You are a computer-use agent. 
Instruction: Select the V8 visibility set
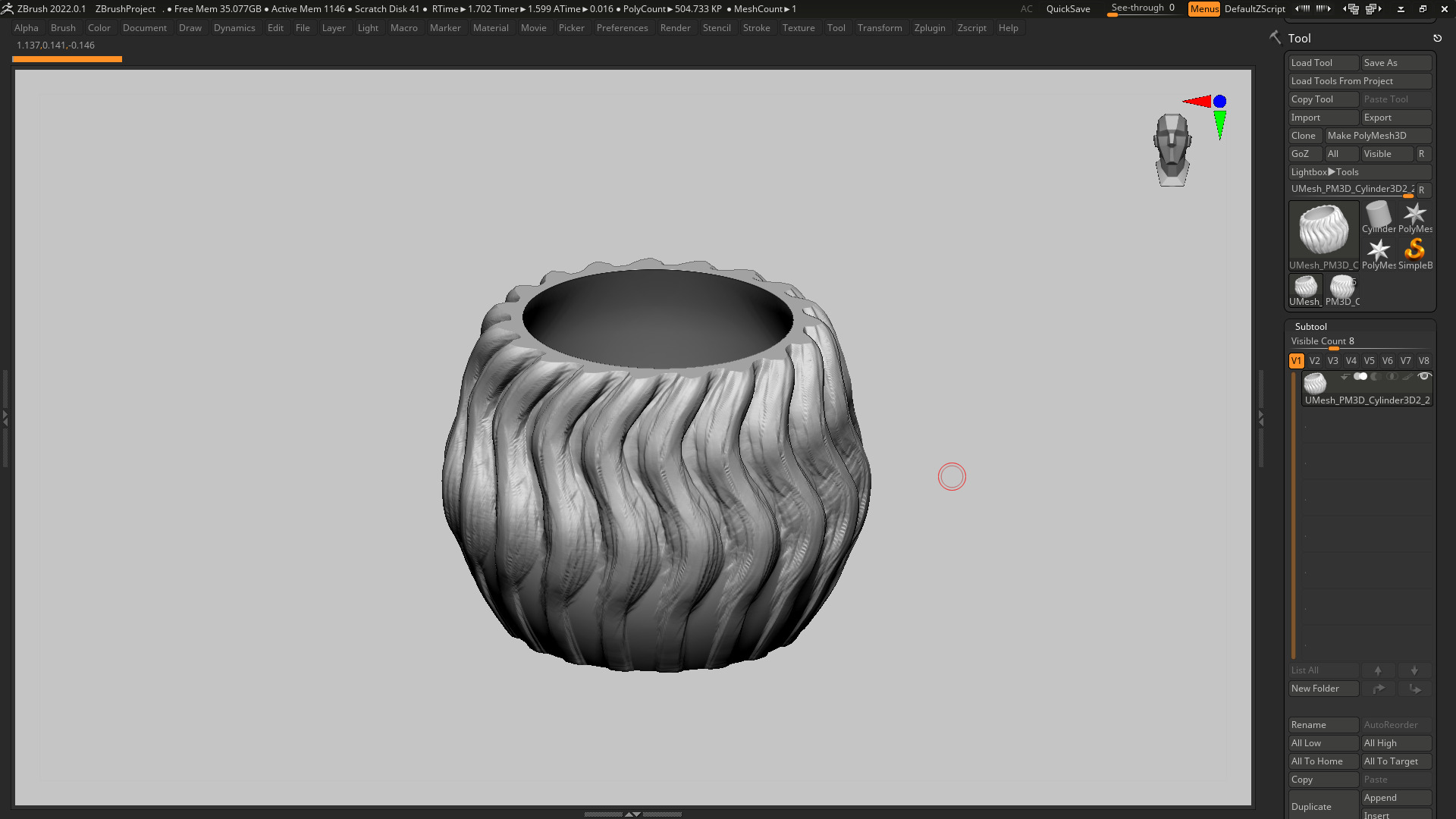click(1423, 361)
